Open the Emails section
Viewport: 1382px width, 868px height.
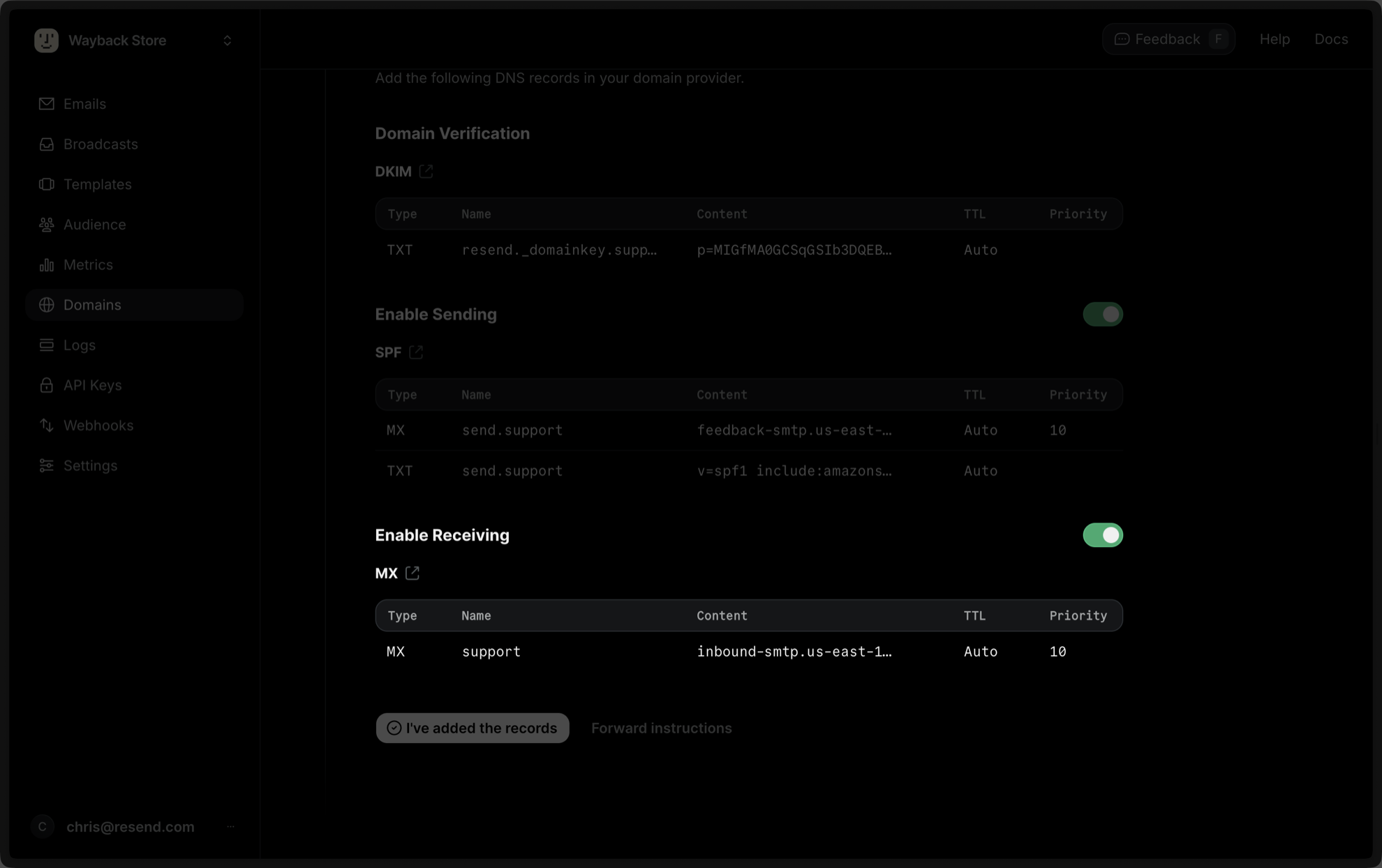(84, 103)
